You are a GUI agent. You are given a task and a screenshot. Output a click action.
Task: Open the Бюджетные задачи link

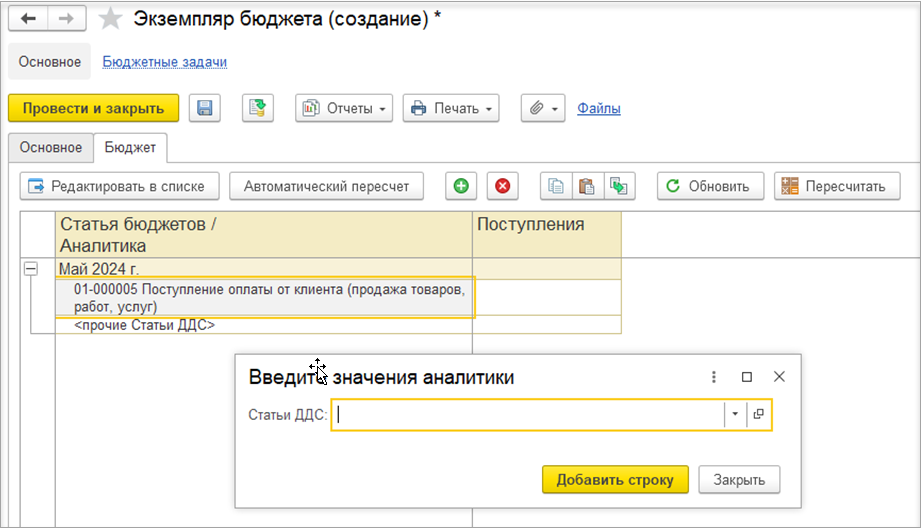point(165,62)
